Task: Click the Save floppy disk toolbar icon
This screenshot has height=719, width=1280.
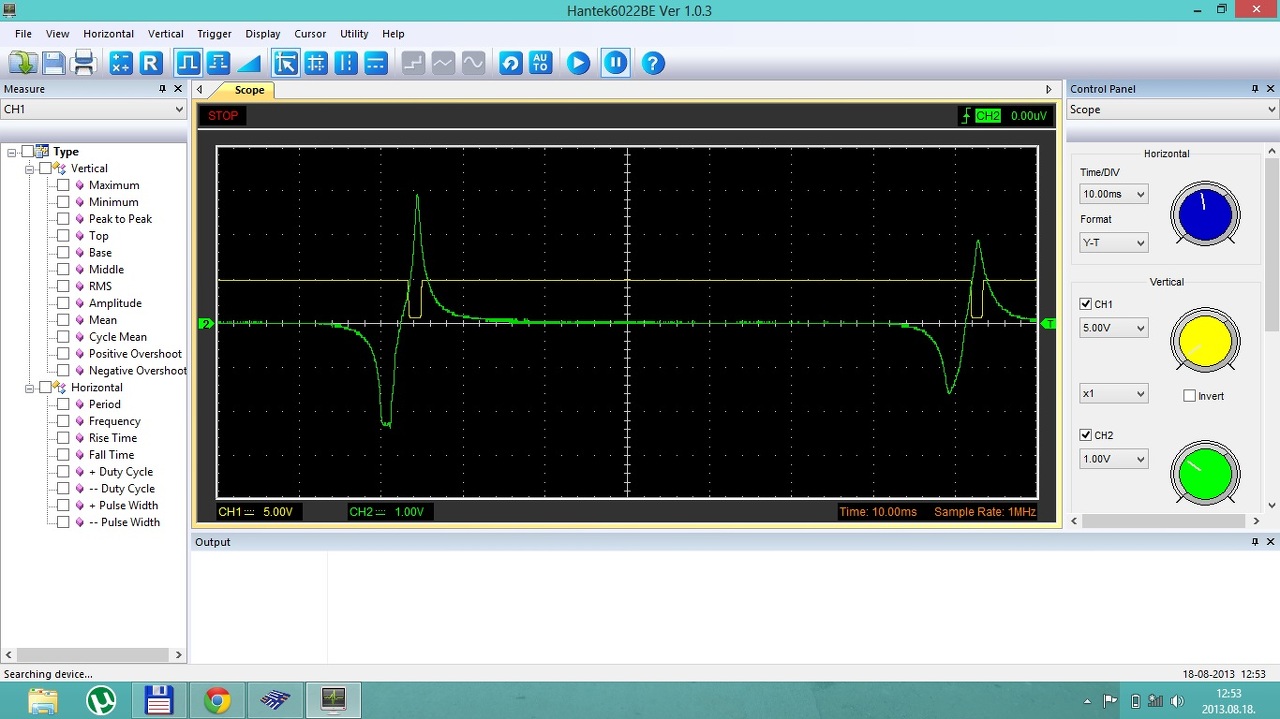Action: [53, 63]
